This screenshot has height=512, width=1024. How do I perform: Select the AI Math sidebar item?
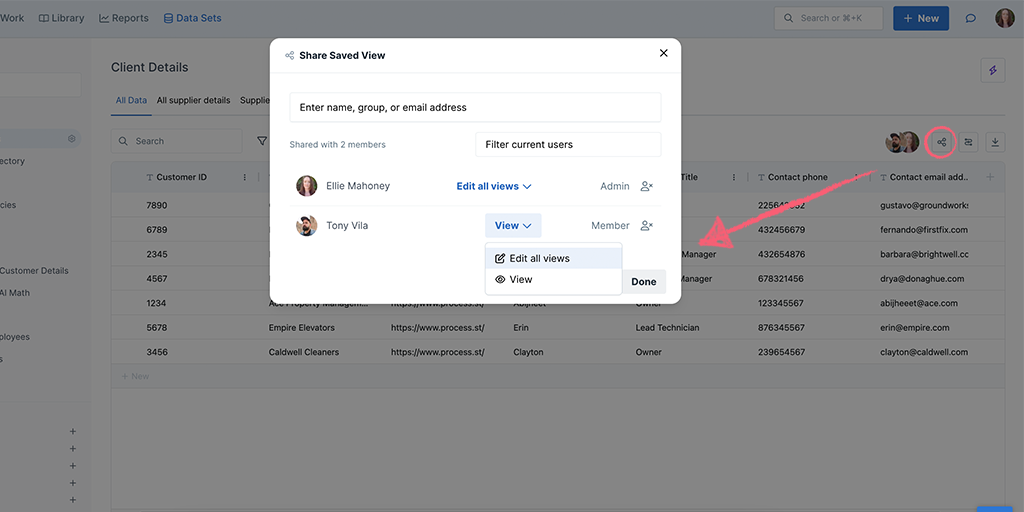15,293
